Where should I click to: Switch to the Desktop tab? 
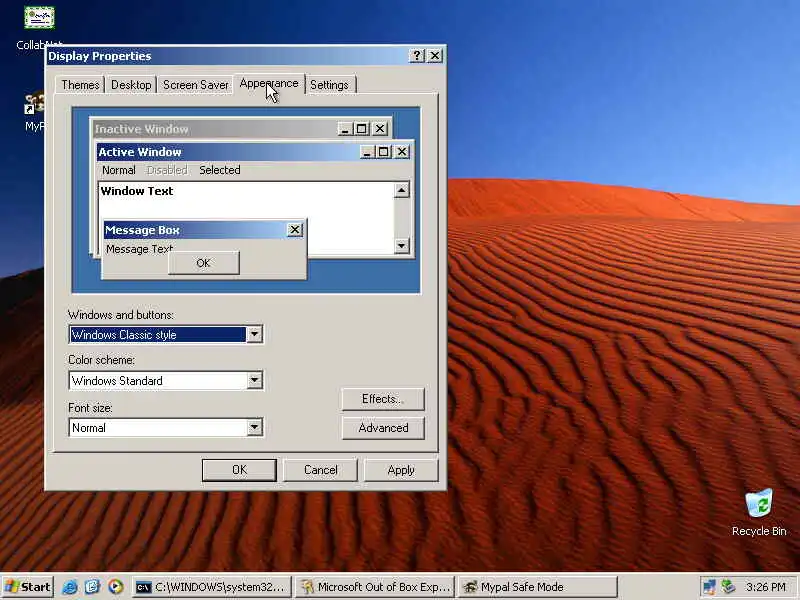tap(131, 85)
